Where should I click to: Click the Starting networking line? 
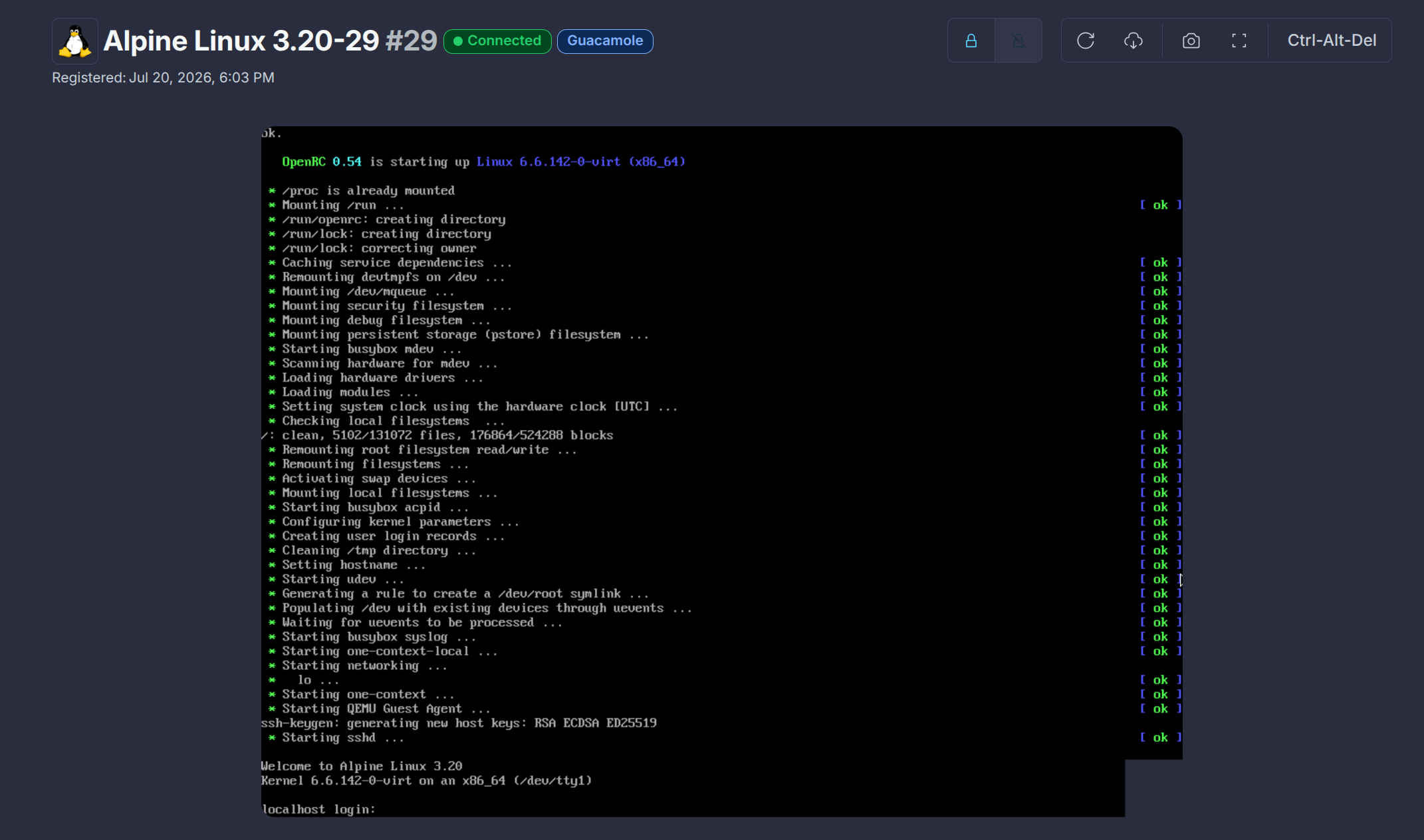358,666
